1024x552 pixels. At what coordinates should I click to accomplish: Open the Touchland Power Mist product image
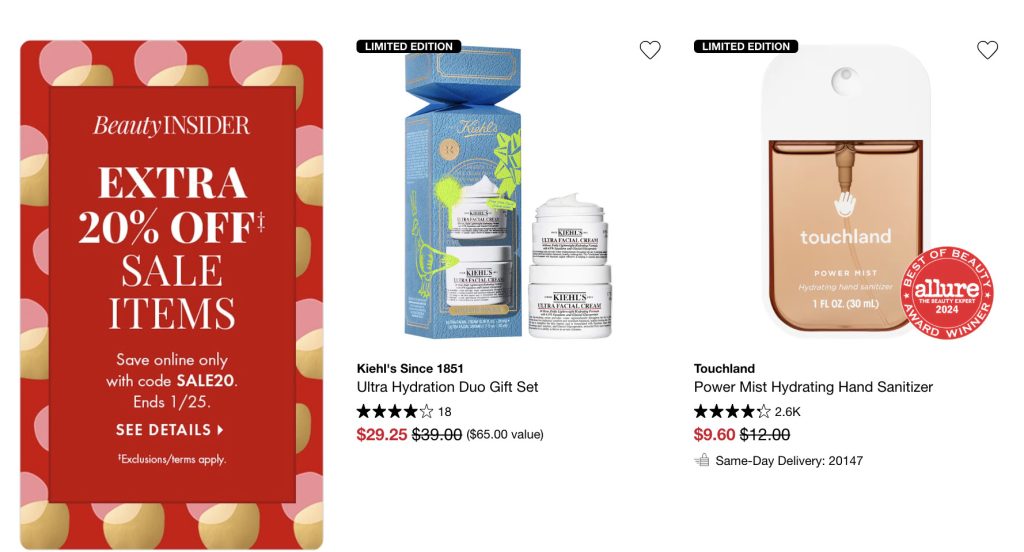coord(846,191)
